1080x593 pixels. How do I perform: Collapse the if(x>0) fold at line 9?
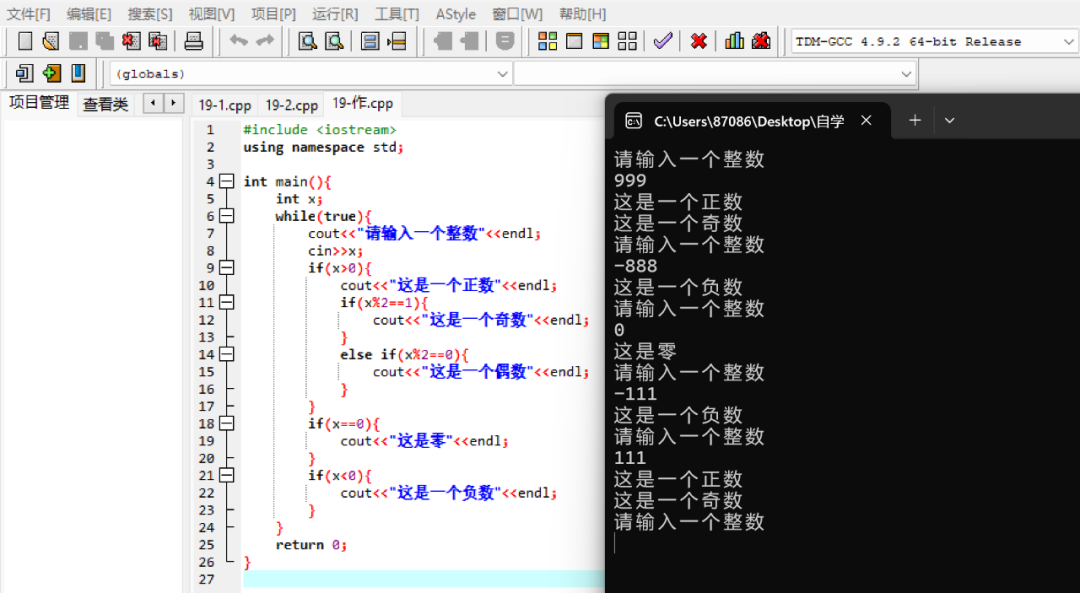coord(227,268)
